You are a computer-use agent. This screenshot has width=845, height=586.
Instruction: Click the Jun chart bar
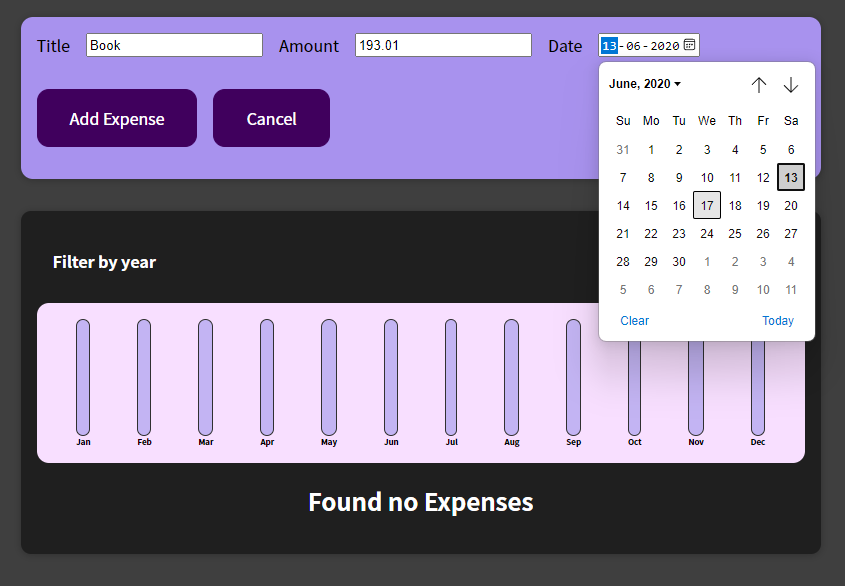[x=391, y=377]
